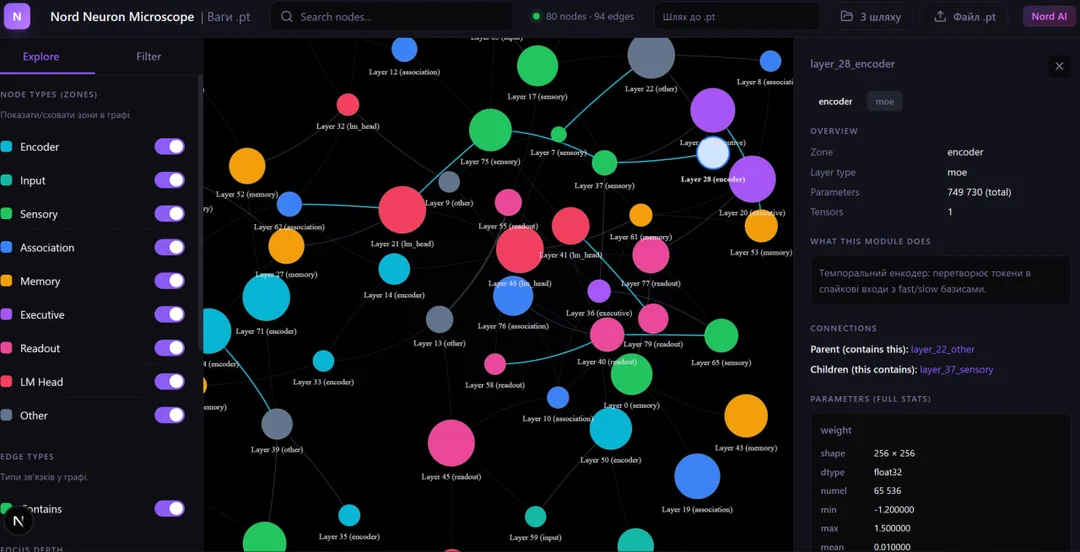Toggle the Other zone visibility
This screenshot has width=1080, height=552.
169,415
